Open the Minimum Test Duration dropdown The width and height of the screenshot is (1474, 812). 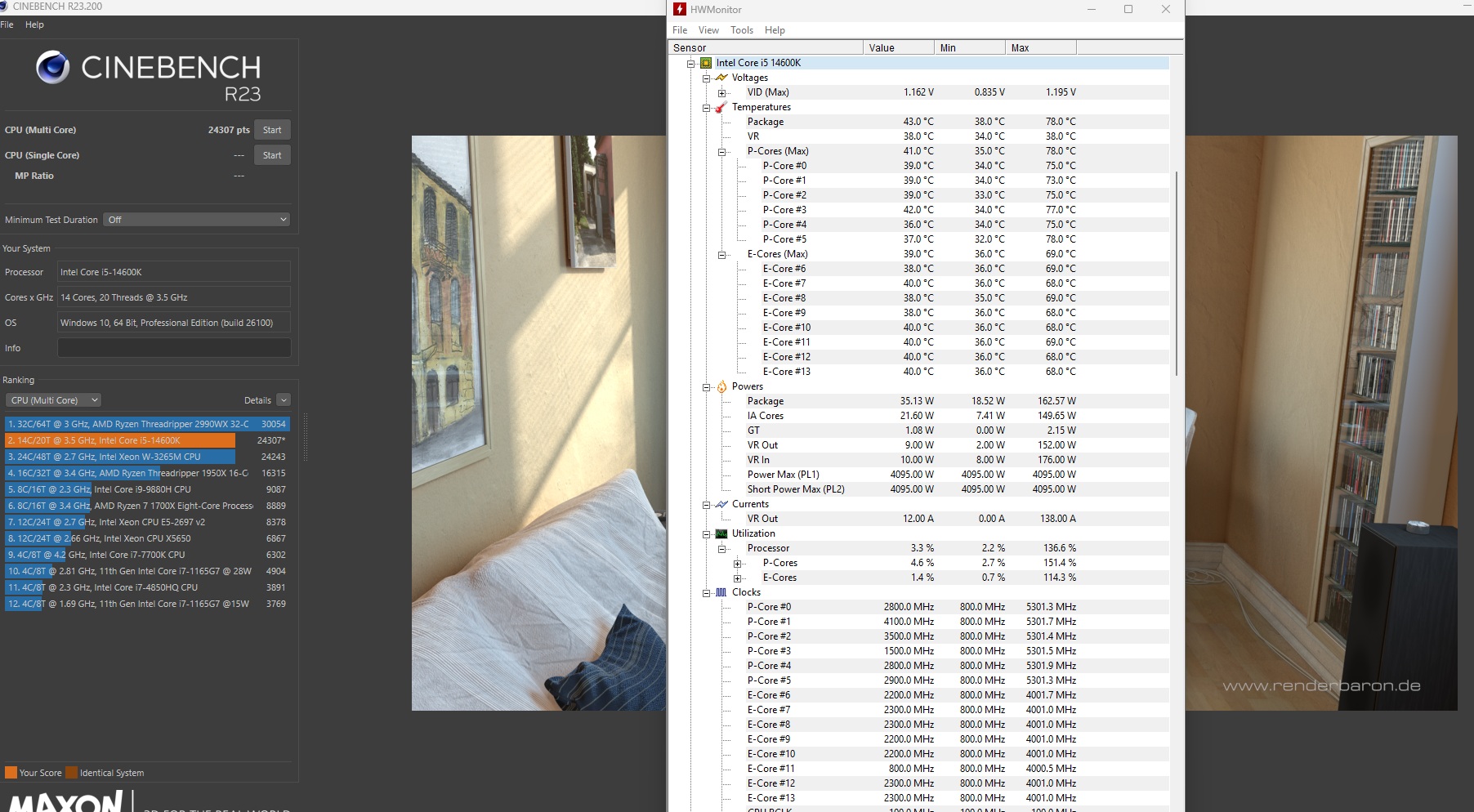pyautogui.click(x=197, y=220)
